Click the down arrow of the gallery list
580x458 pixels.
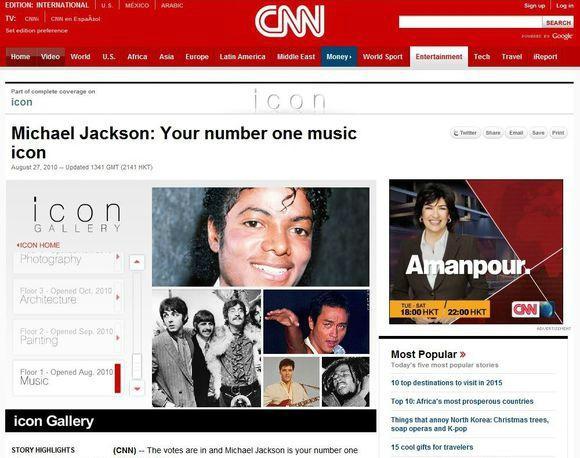137,388
